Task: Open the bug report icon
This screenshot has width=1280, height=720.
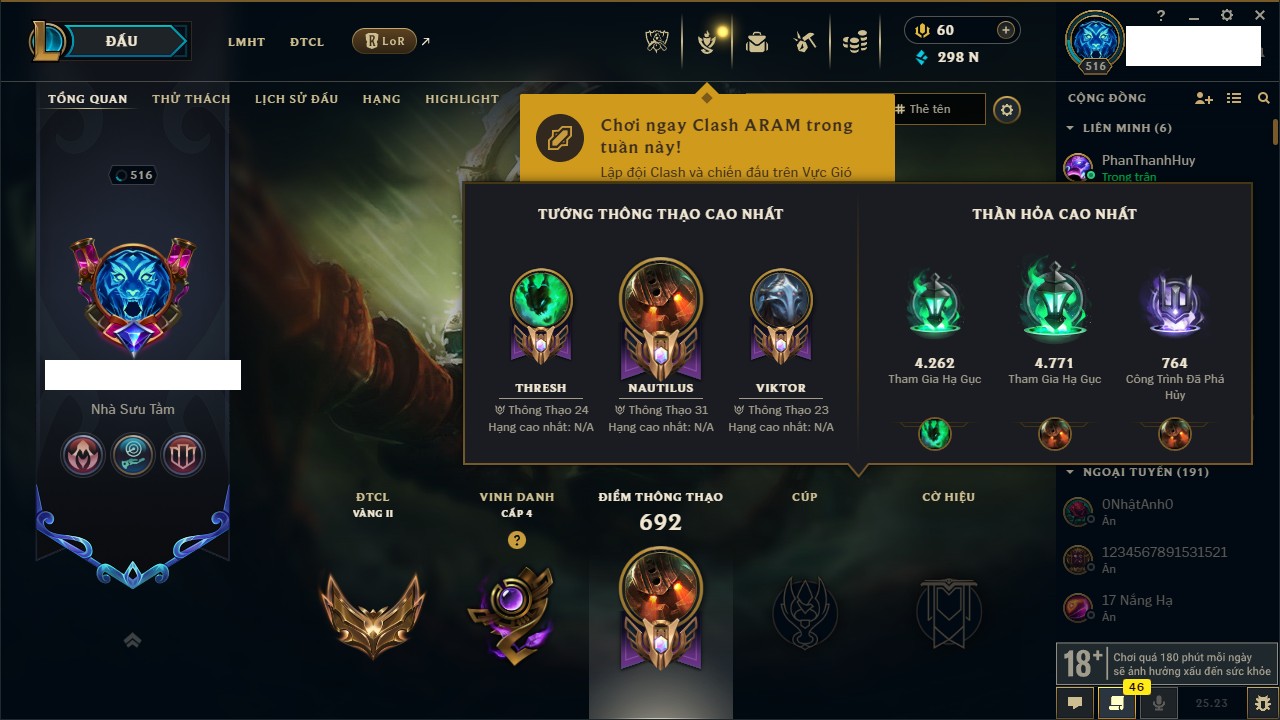Action: coord(1262,703)
